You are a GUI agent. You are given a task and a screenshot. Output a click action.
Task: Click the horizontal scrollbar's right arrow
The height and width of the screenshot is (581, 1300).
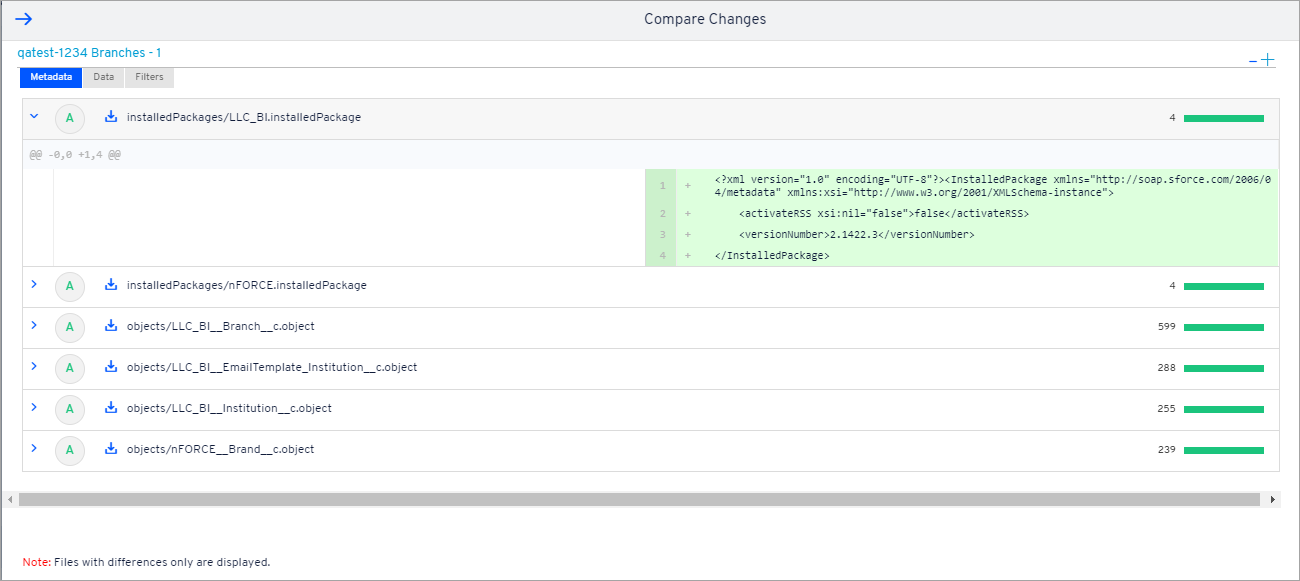point(1271,497)
